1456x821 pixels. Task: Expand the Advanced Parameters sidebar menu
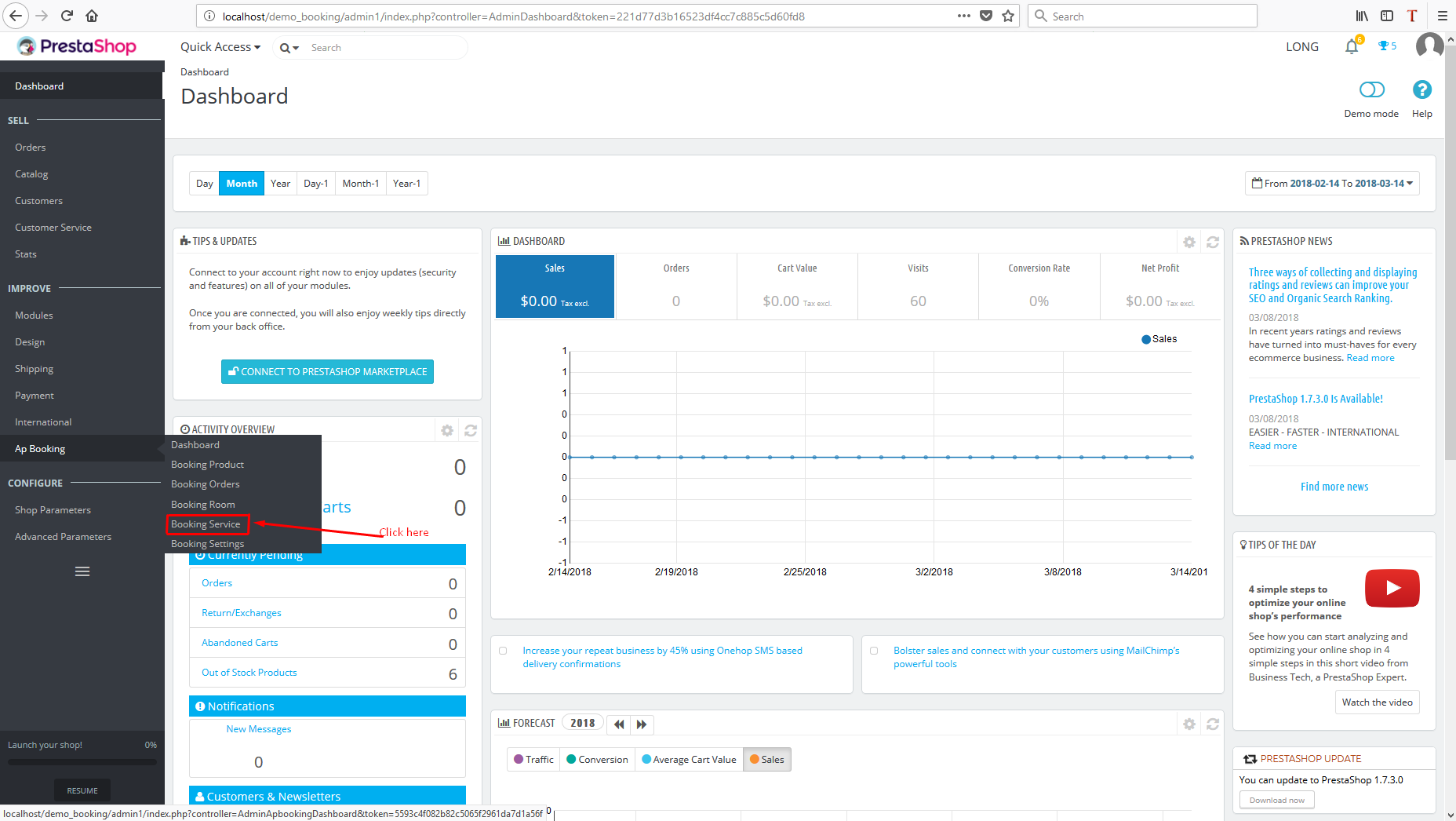click(x=63, y=537)
